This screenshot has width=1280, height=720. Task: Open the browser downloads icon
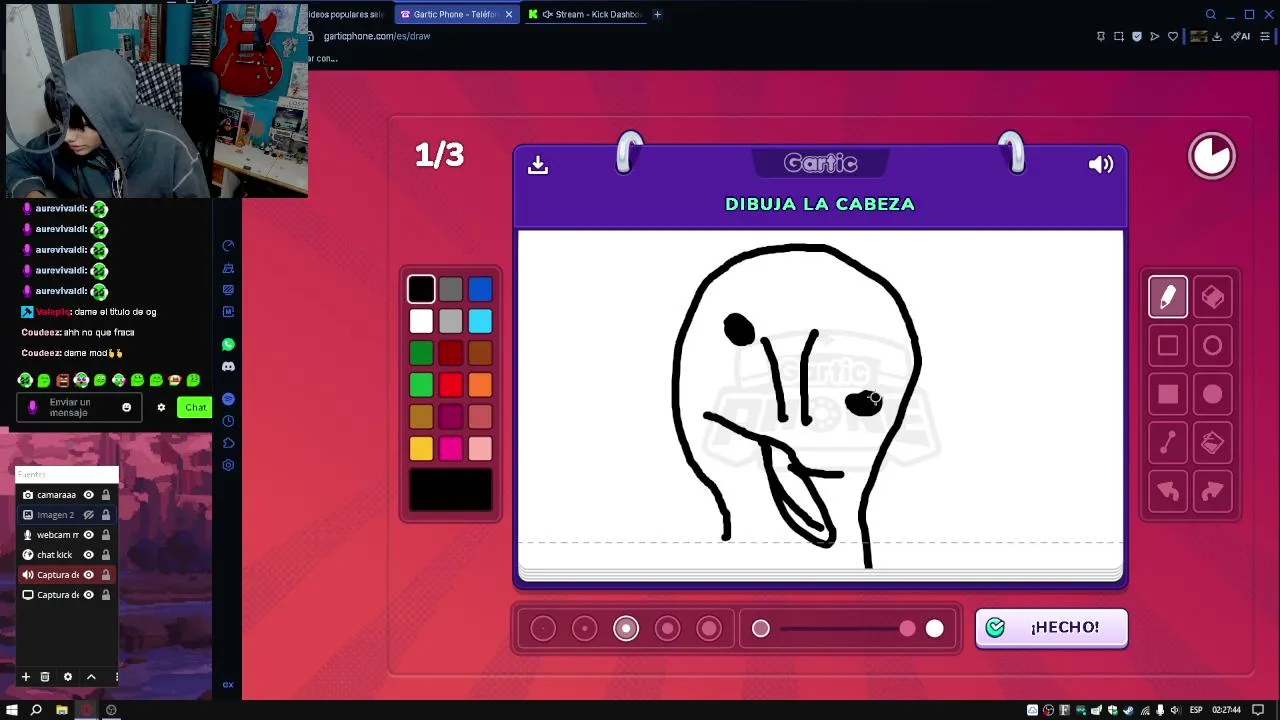tap(1217, 36)
